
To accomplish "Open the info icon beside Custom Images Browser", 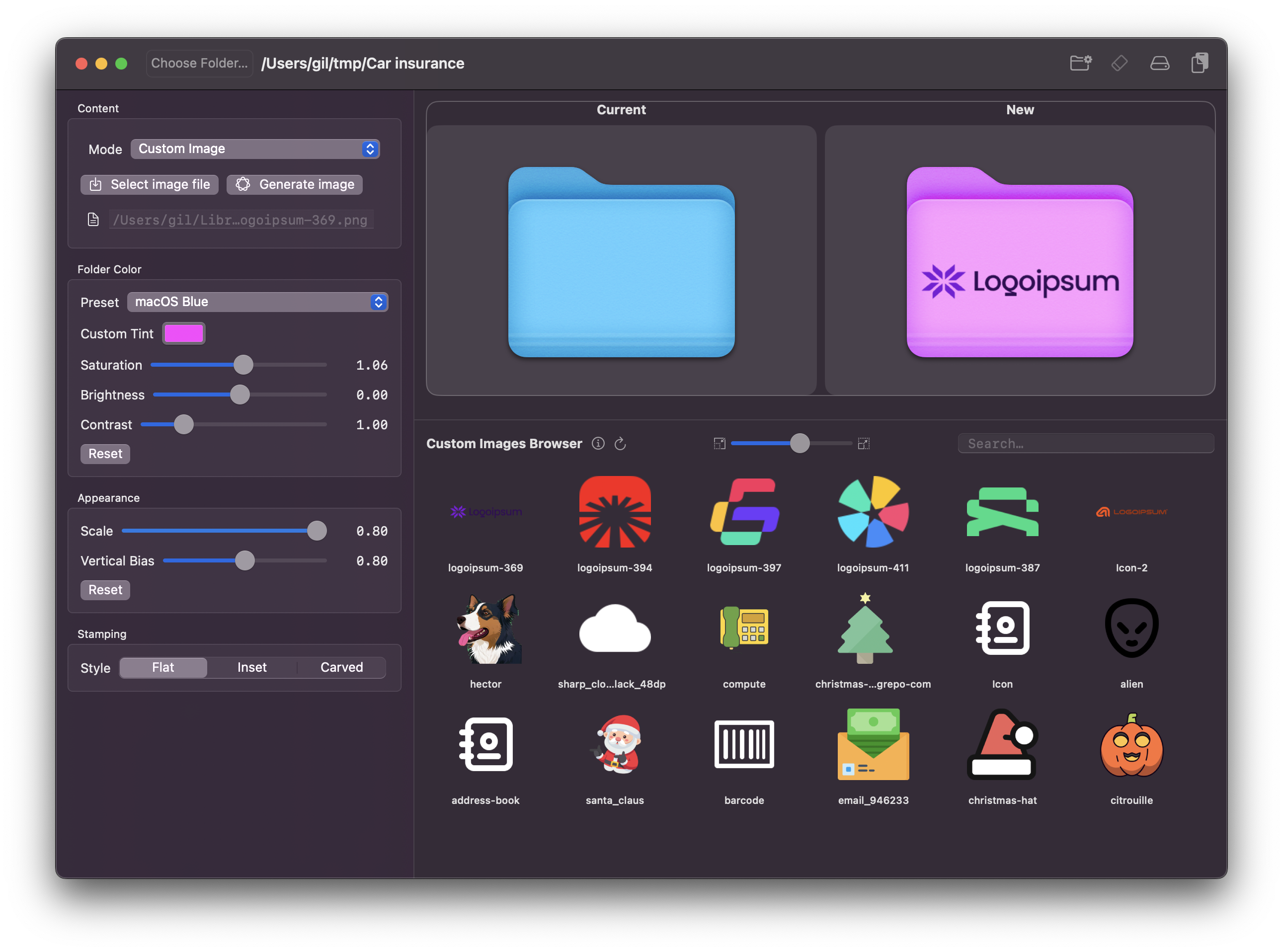I will pyautogui.click(x=598, y=444).
